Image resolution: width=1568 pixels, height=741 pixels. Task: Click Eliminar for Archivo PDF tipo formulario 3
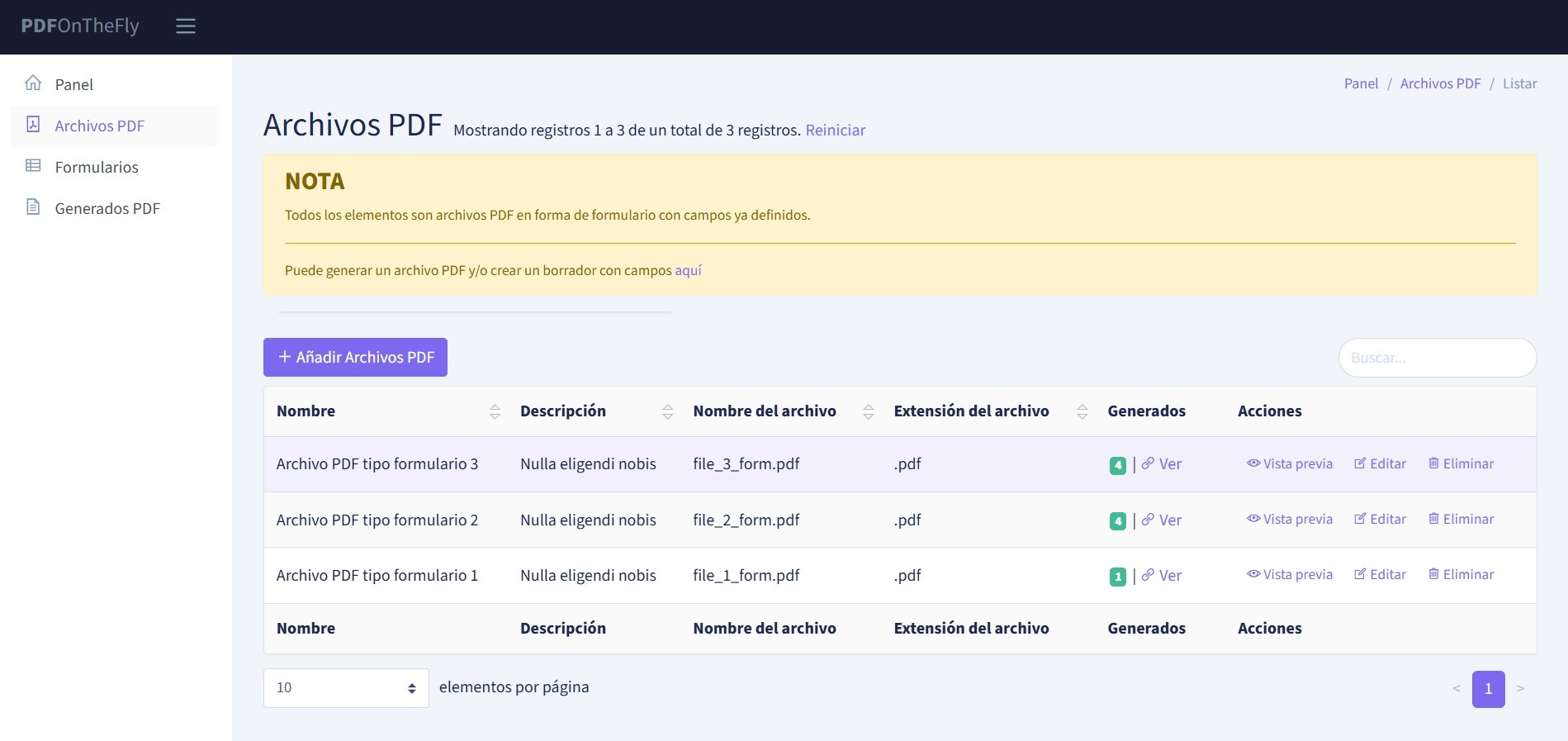[x=1461, y=463]
